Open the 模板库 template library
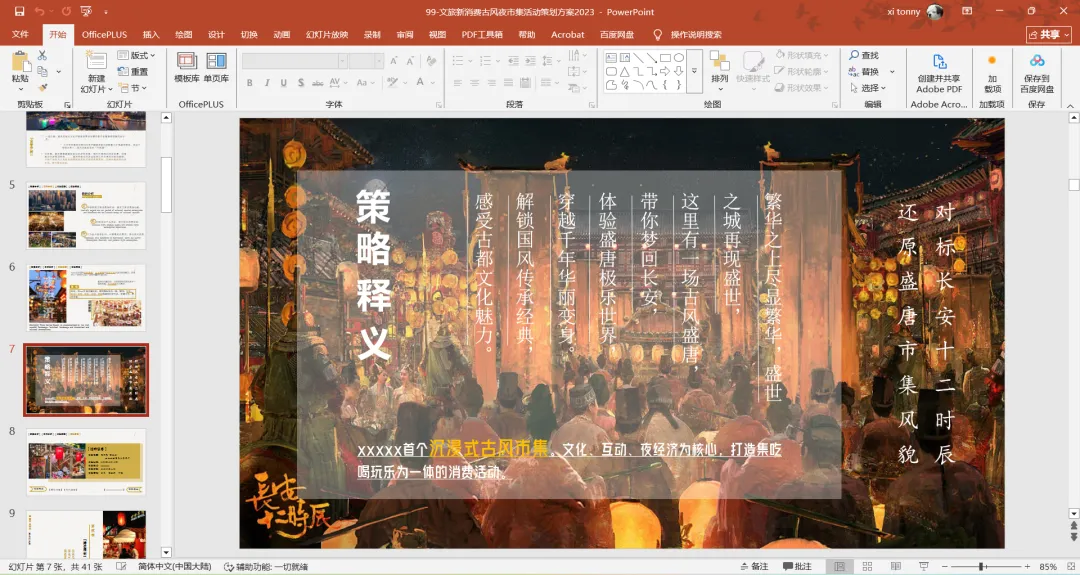1080x575 pixels. 187,67
